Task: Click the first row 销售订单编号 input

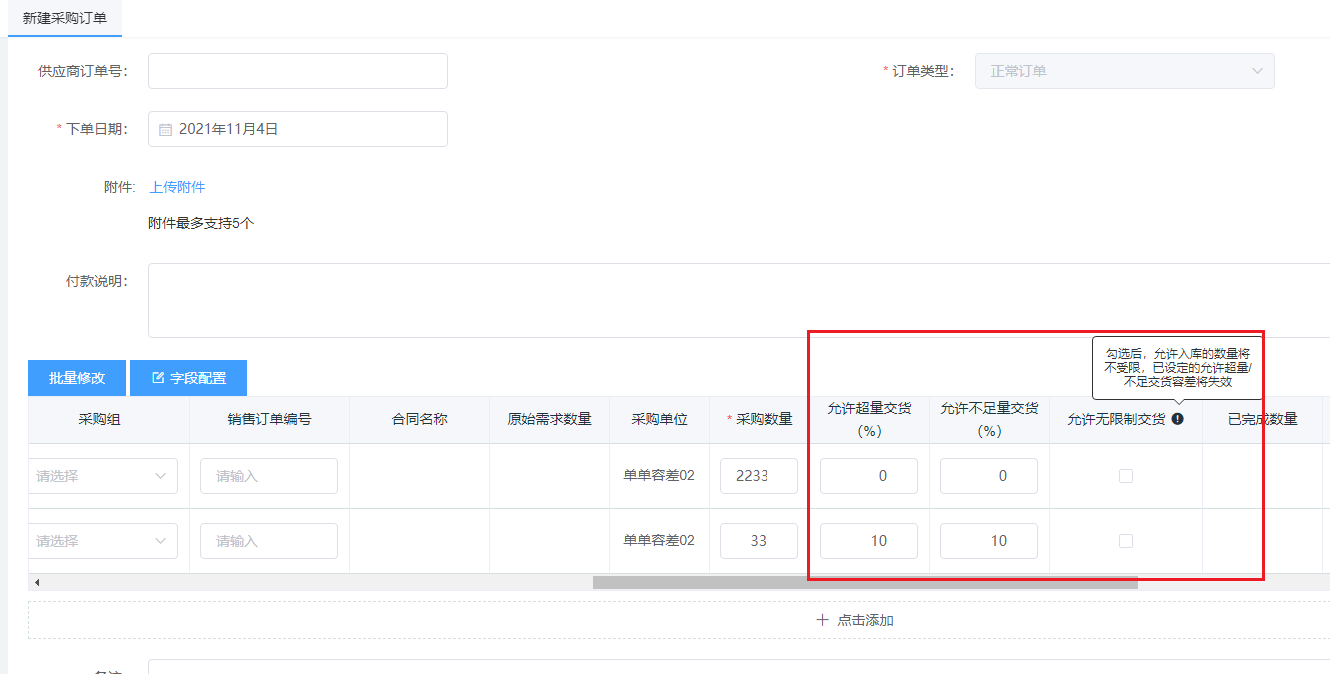Action: click(x=269, y=476)
